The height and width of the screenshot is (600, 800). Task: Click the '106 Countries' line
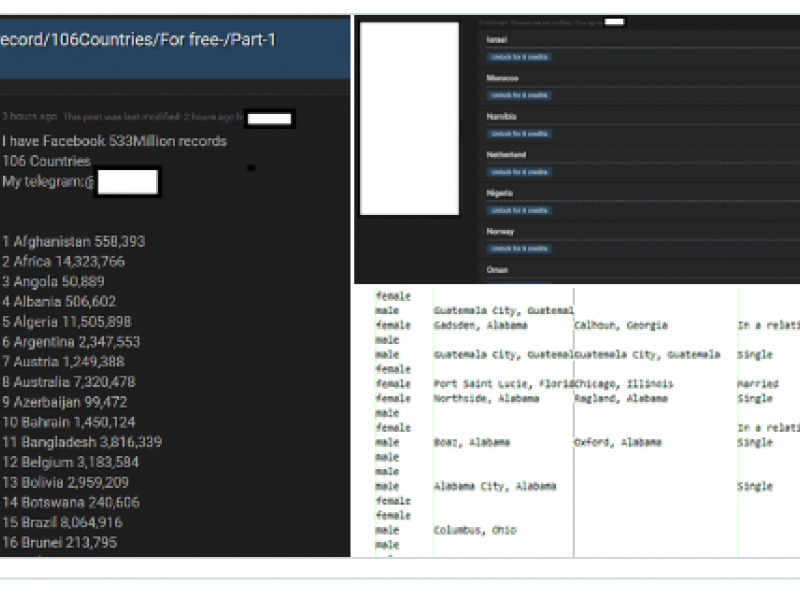(x=46, y=161)
